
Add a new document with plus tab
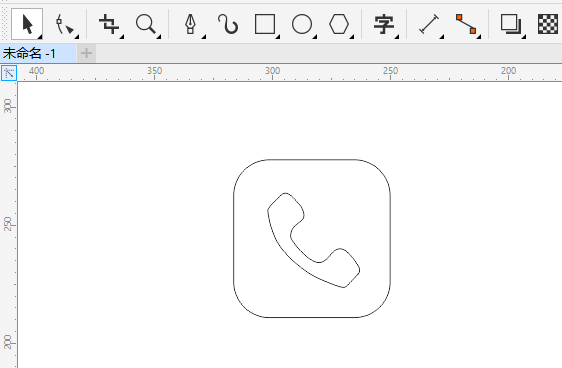(x=86, y=53)
